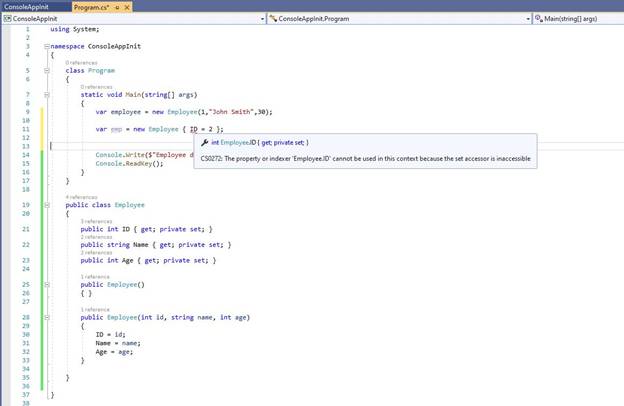Click the error-underlined ID in line 11
Screen dimensions: 624x406
pos(194,129)
